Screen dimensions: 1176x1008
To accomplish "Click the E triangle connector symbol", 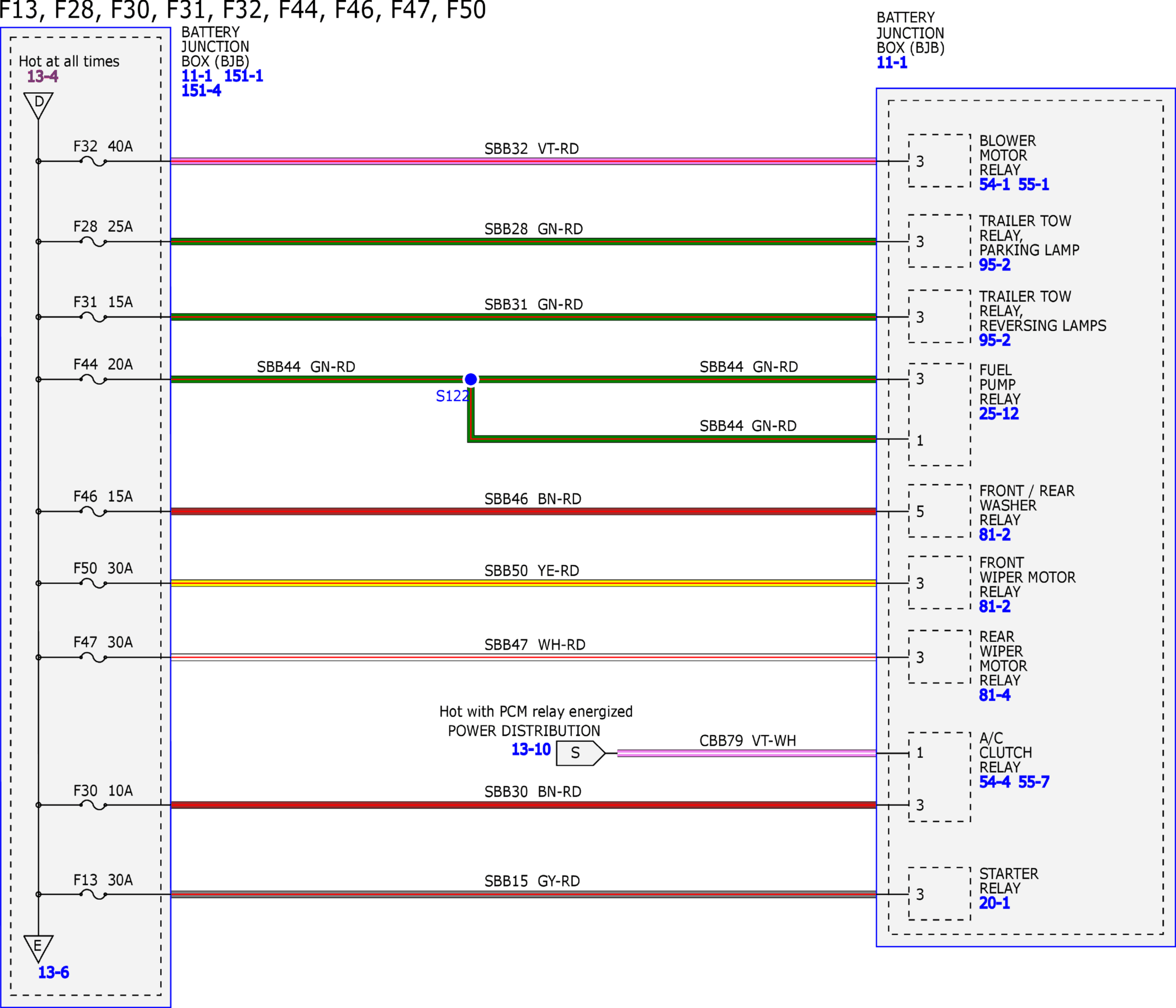I will [x=39, y=949].
